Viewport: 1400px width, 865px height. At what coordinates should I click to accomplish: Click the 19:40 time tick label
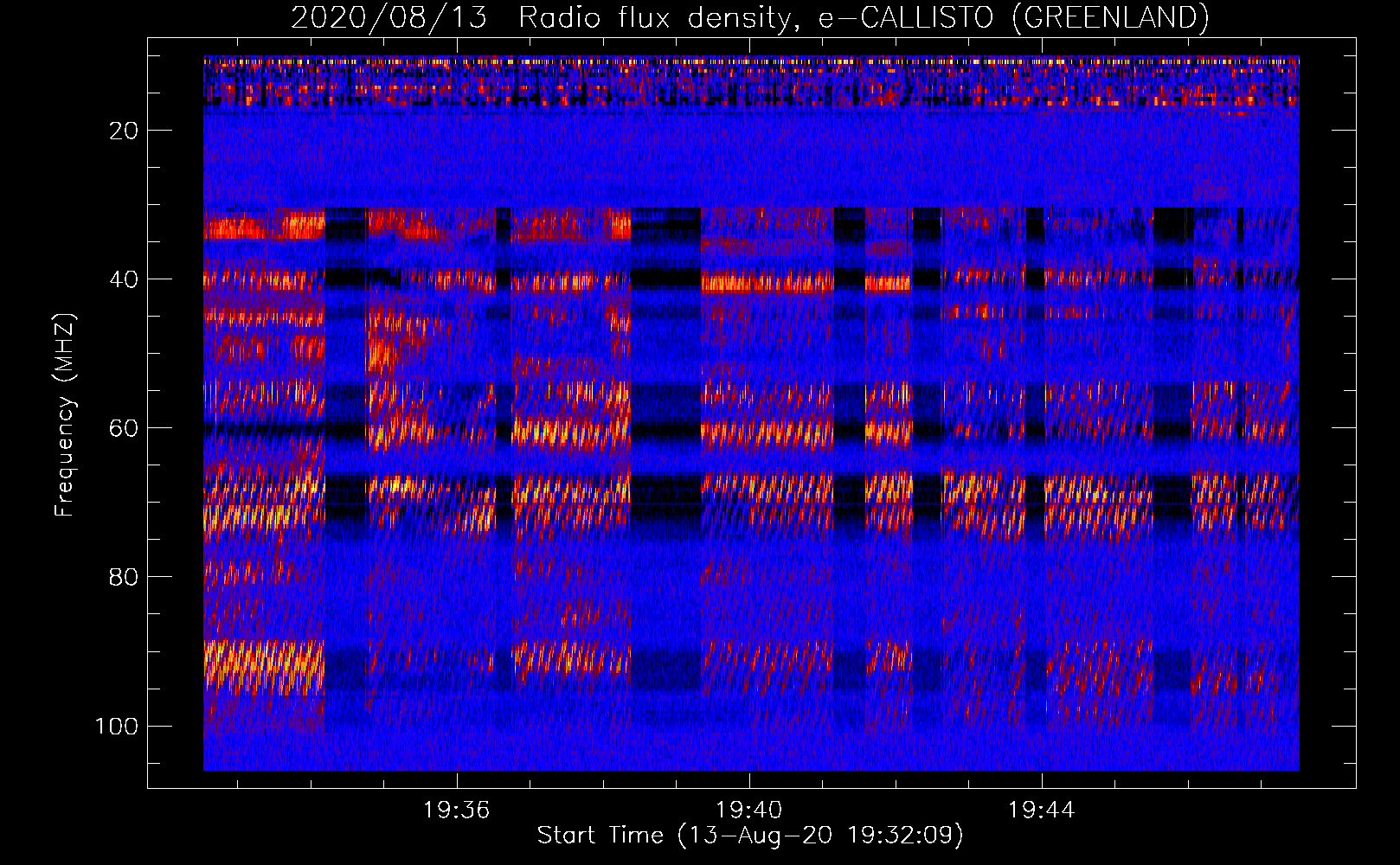point(748,811)
